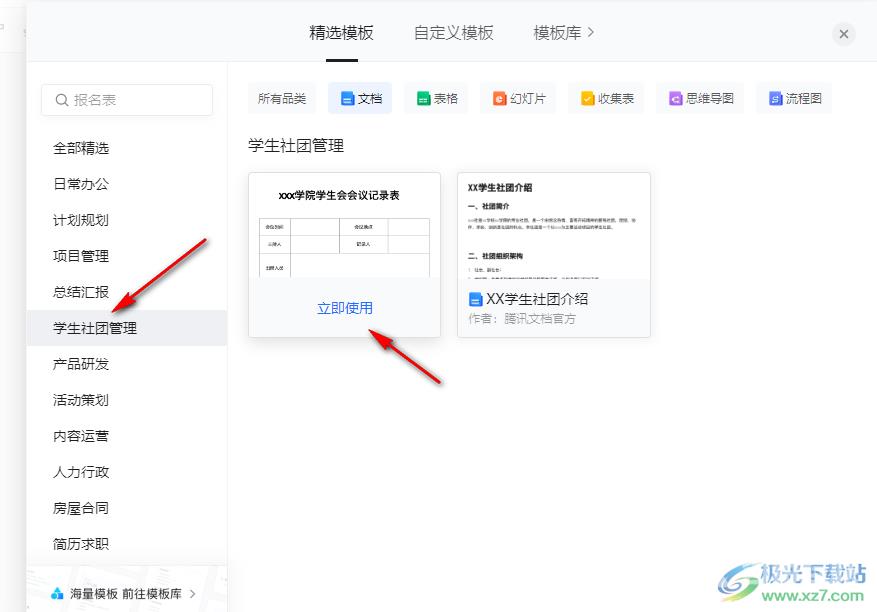The height and width of the screenshot is (612, 877).
Task: Close the template dialog
Action: point(843,34)
